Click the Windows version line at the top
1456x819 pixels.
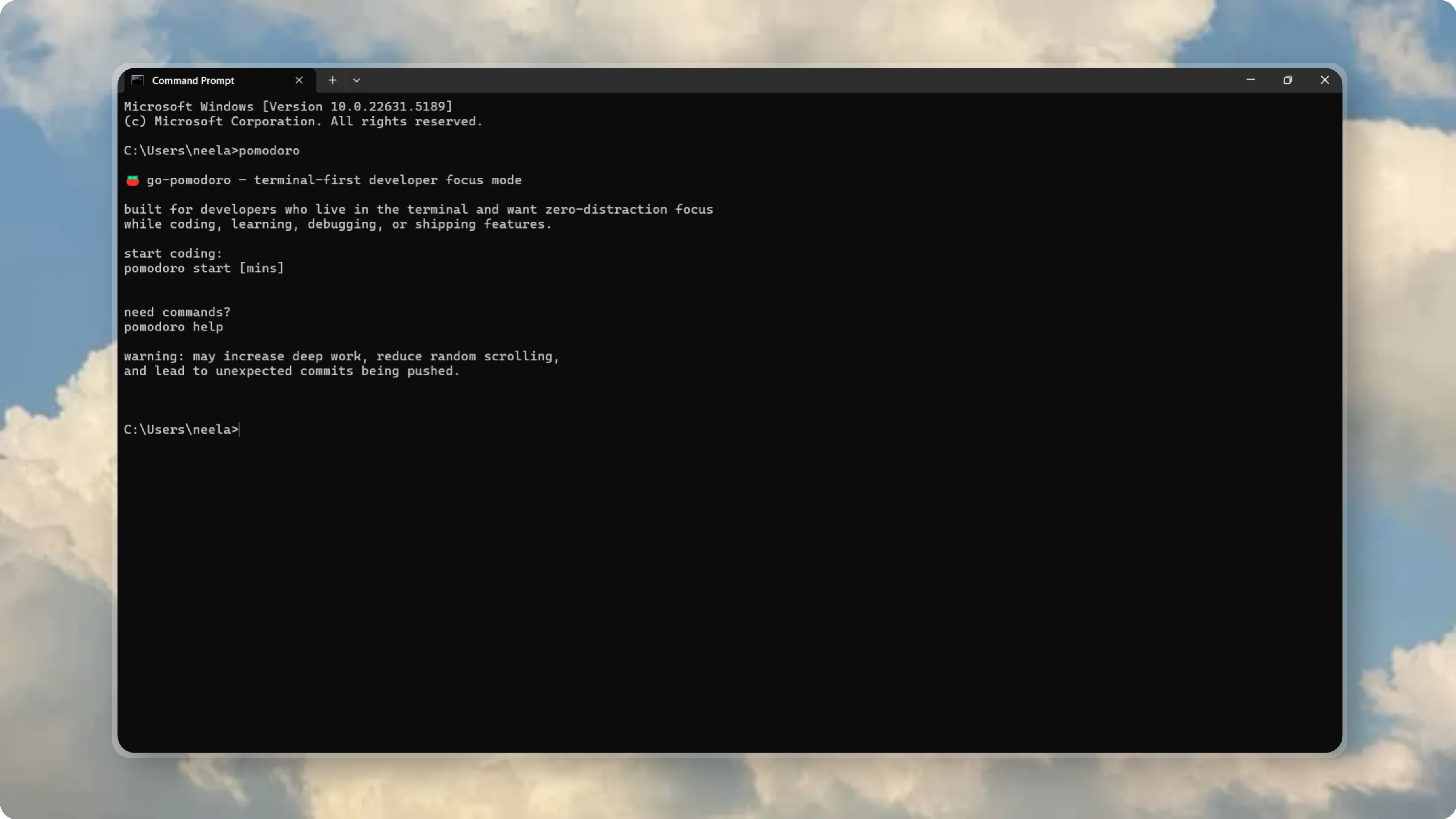(288, 106)
